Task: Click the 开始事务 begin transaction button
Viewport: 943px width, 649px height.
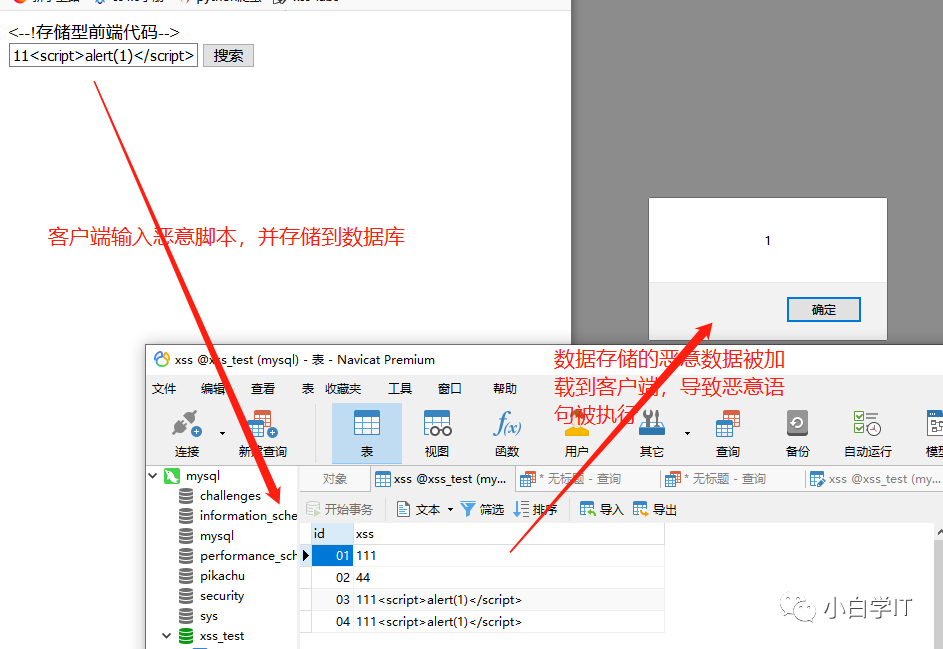Action: (340, 509)
